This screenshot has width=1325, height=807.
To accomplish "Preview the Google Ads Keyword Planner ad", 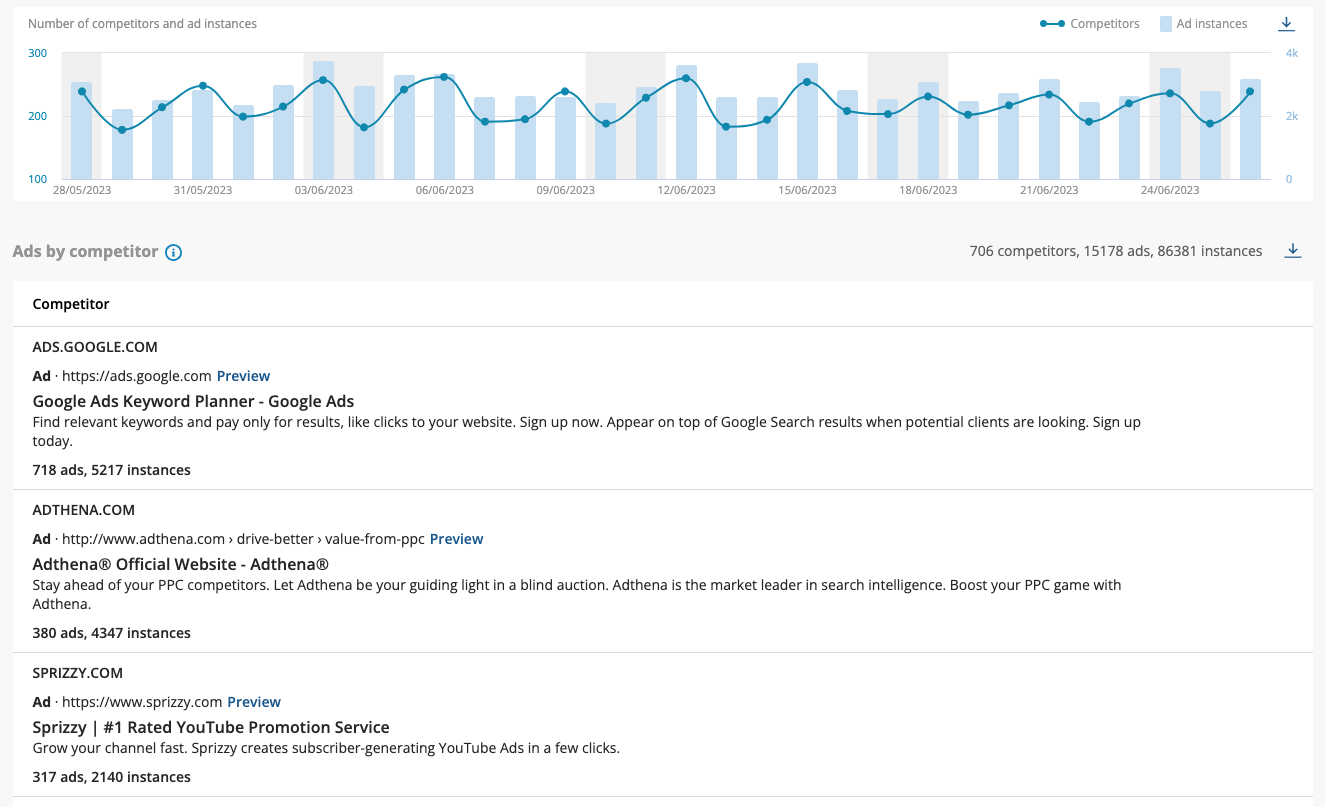I will click(x=243, y=375).
